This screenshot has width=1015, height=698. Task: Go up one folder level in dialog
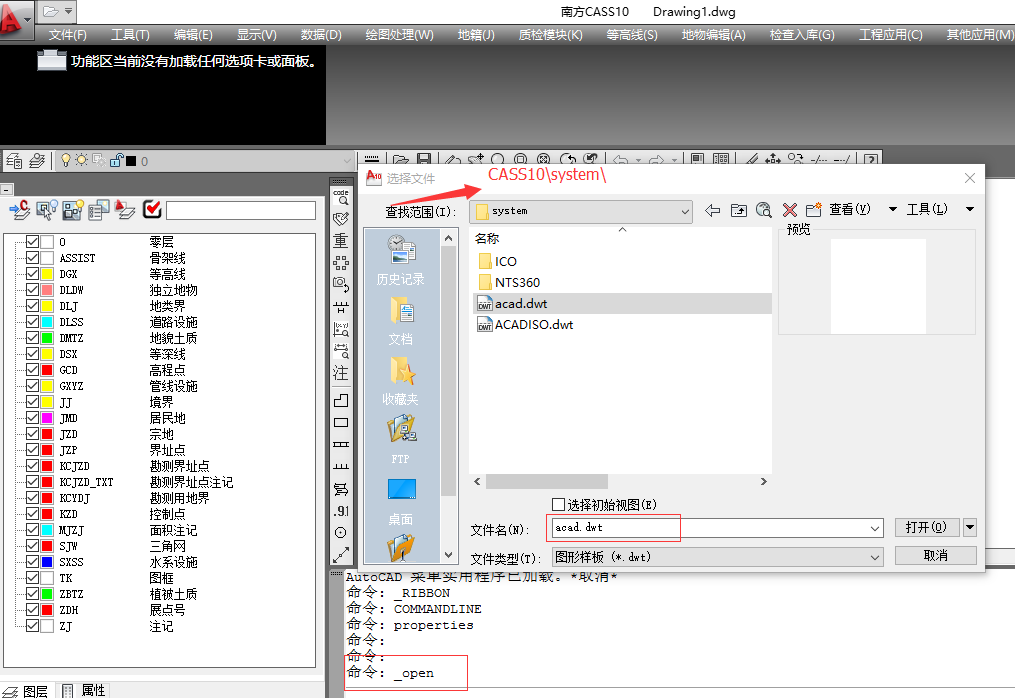739,210
